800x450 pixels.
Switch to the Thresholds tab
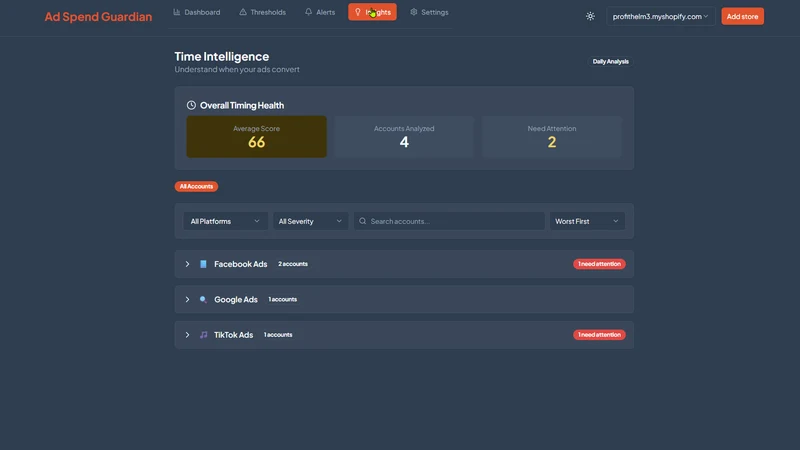coord(262,12)
